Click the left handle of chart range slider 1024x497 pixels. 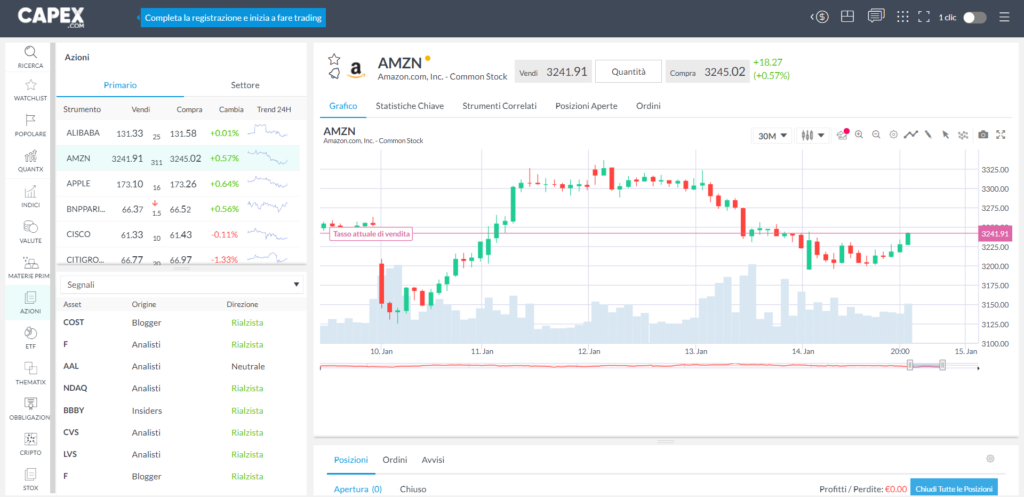pyautogui.click(x=910, y=366)
